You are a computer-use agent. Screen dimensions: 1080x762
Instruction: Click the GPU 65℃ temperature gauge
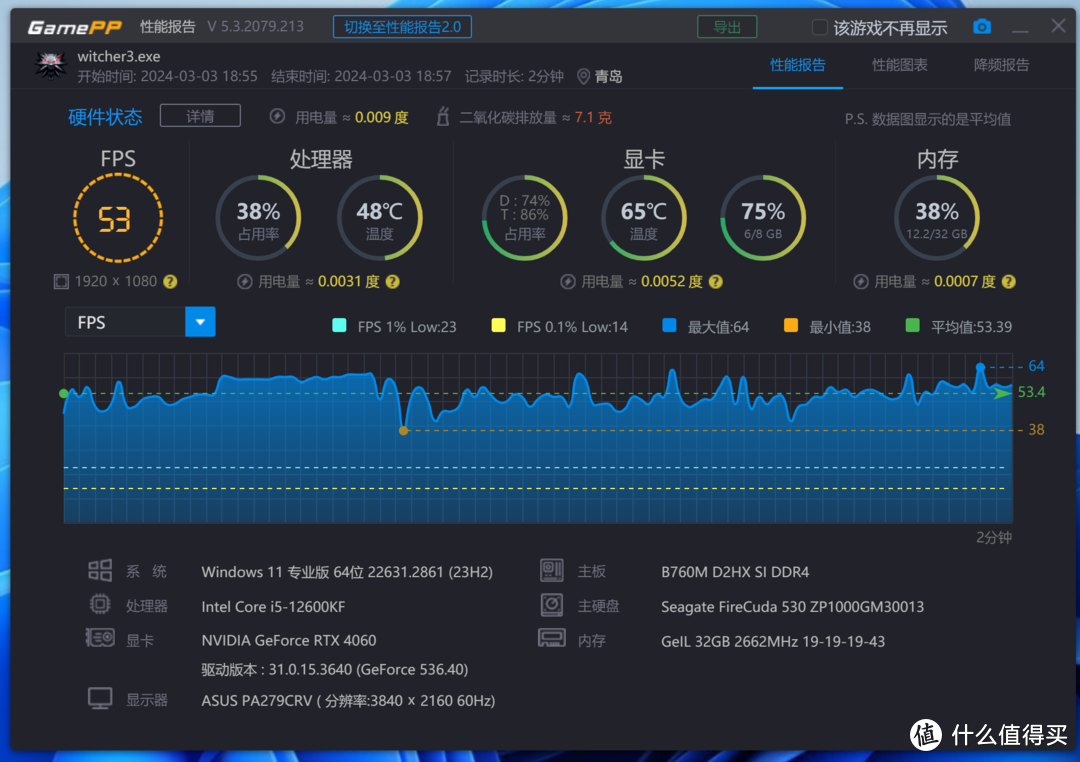(x=643, y=218)
